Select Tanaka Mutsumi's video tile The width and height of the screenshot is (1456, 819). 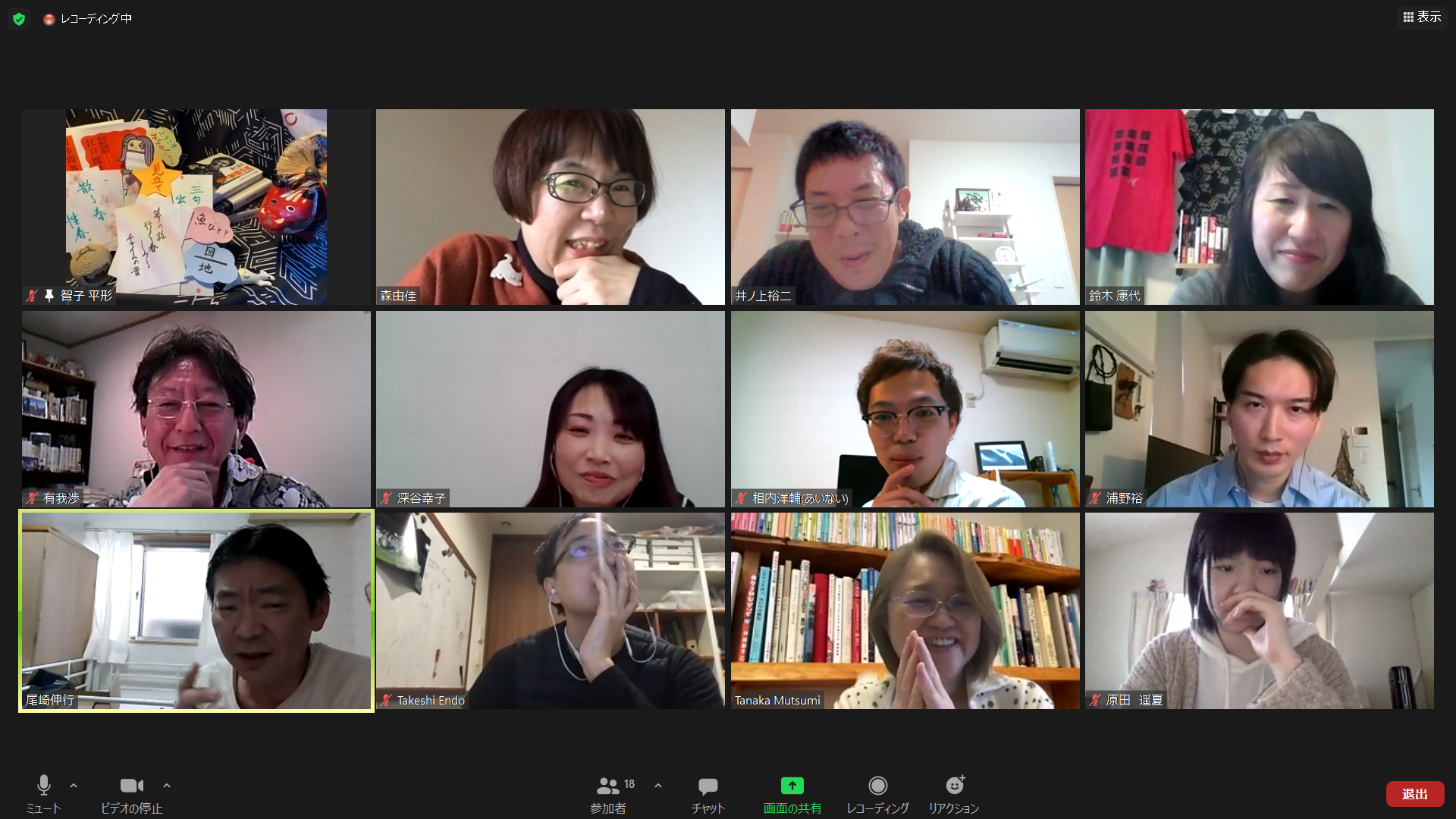tap(905, 610)
